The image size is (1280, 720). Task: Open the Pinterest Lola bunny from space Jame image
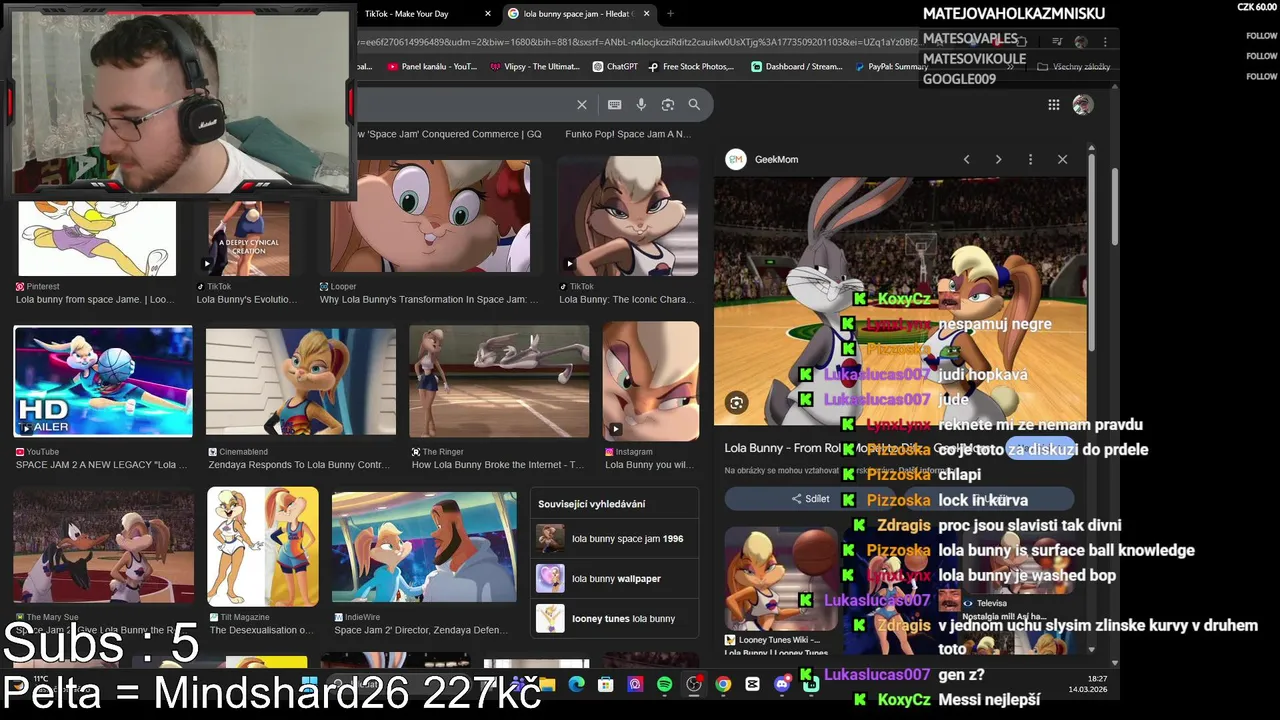[x=97, y=238]
